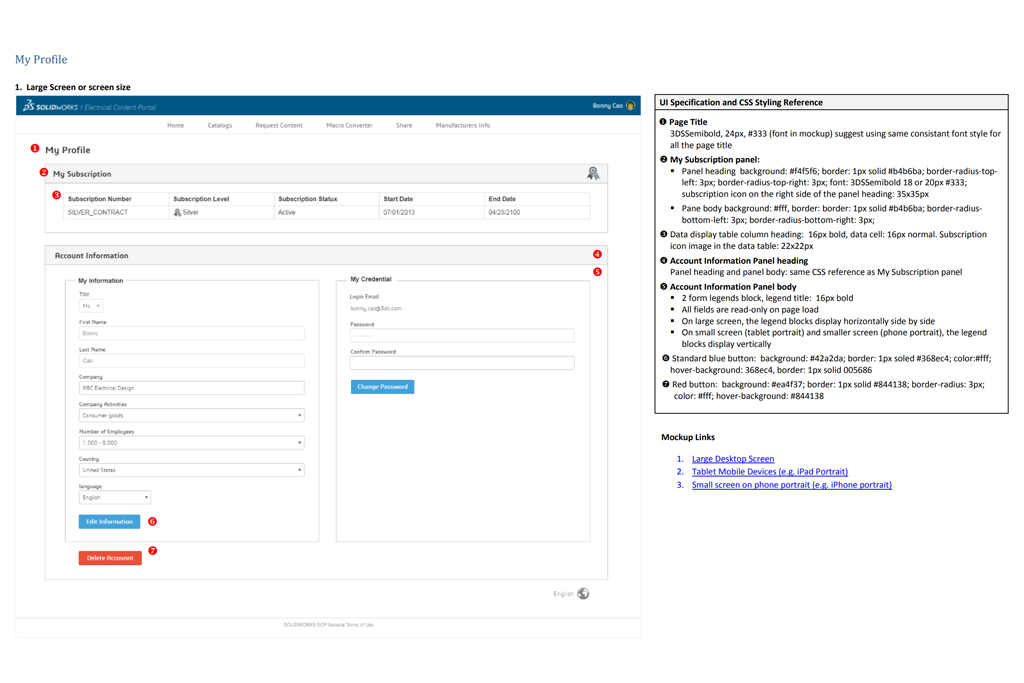Open the Catalogs menu item
Viewport: 1024px width, 683px height.
click(219, 125)
